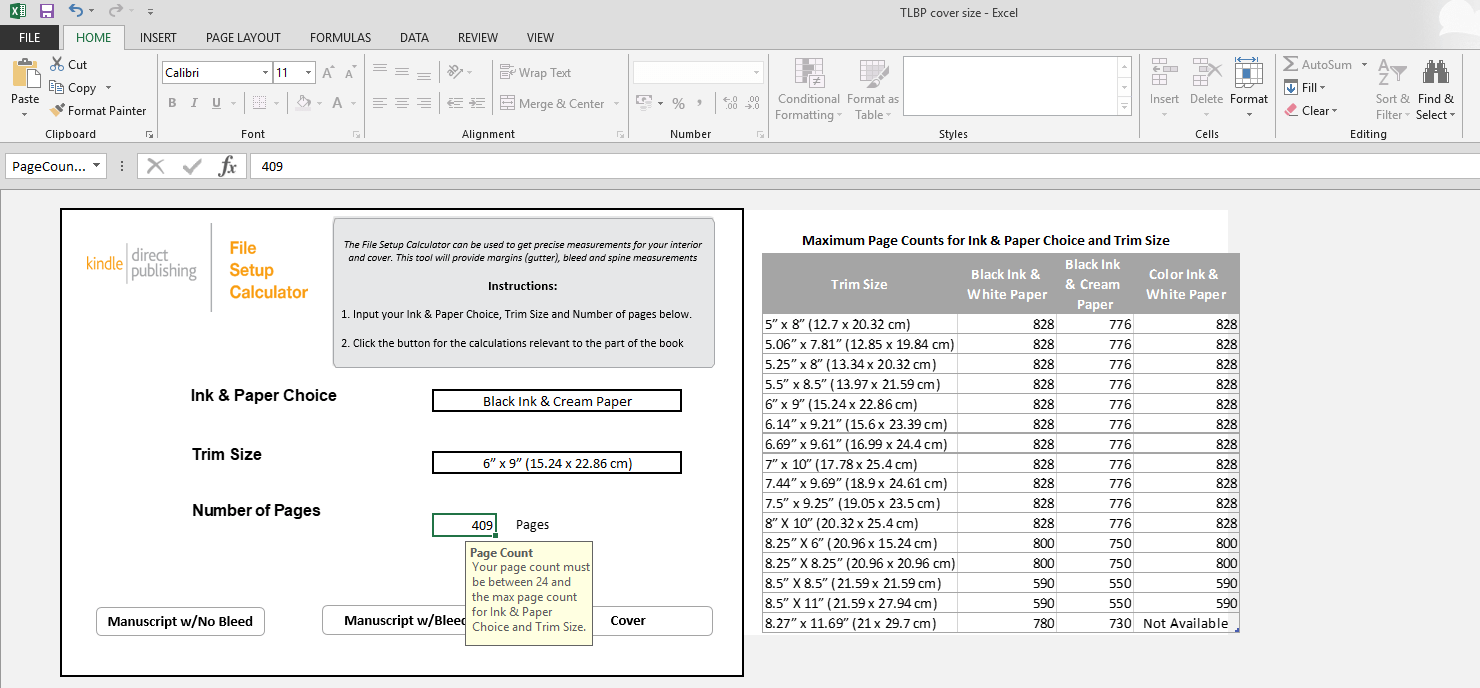Screen dimensions: 1480x688
Task: Align text to the right
Action: point(422,103)
